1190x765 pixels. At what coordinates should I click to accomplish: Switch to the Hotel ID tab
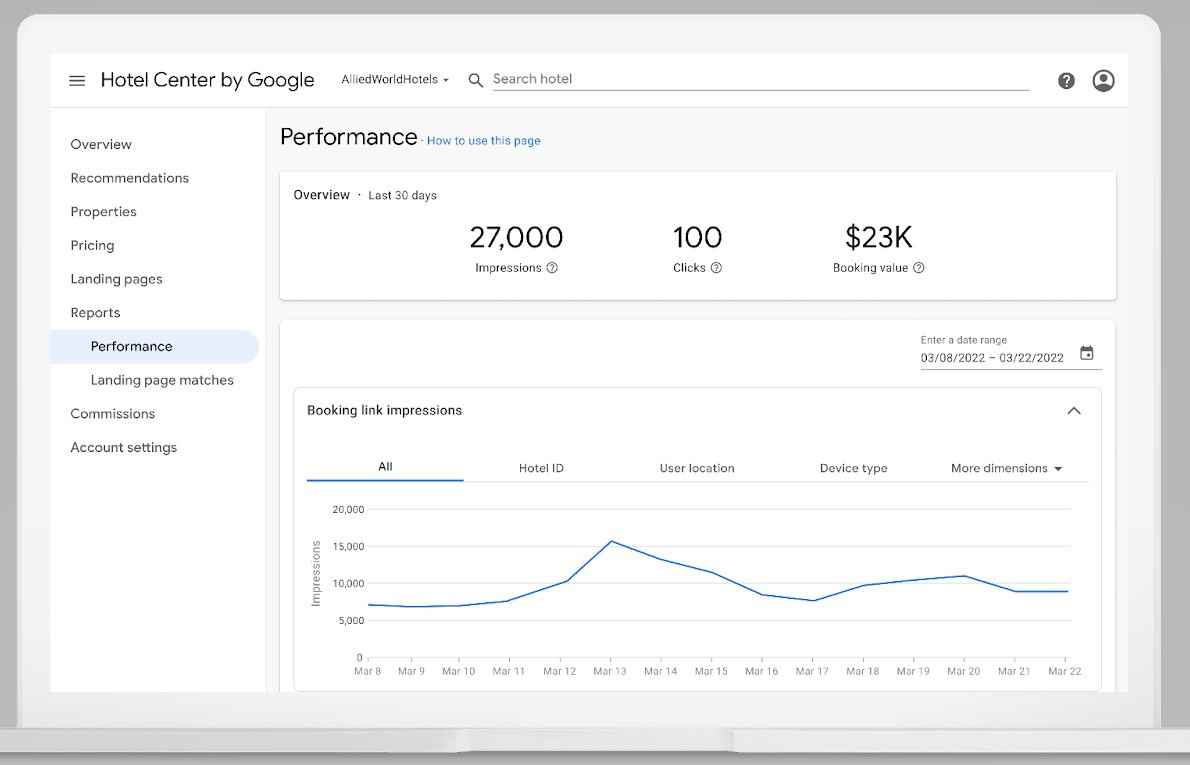541,468
